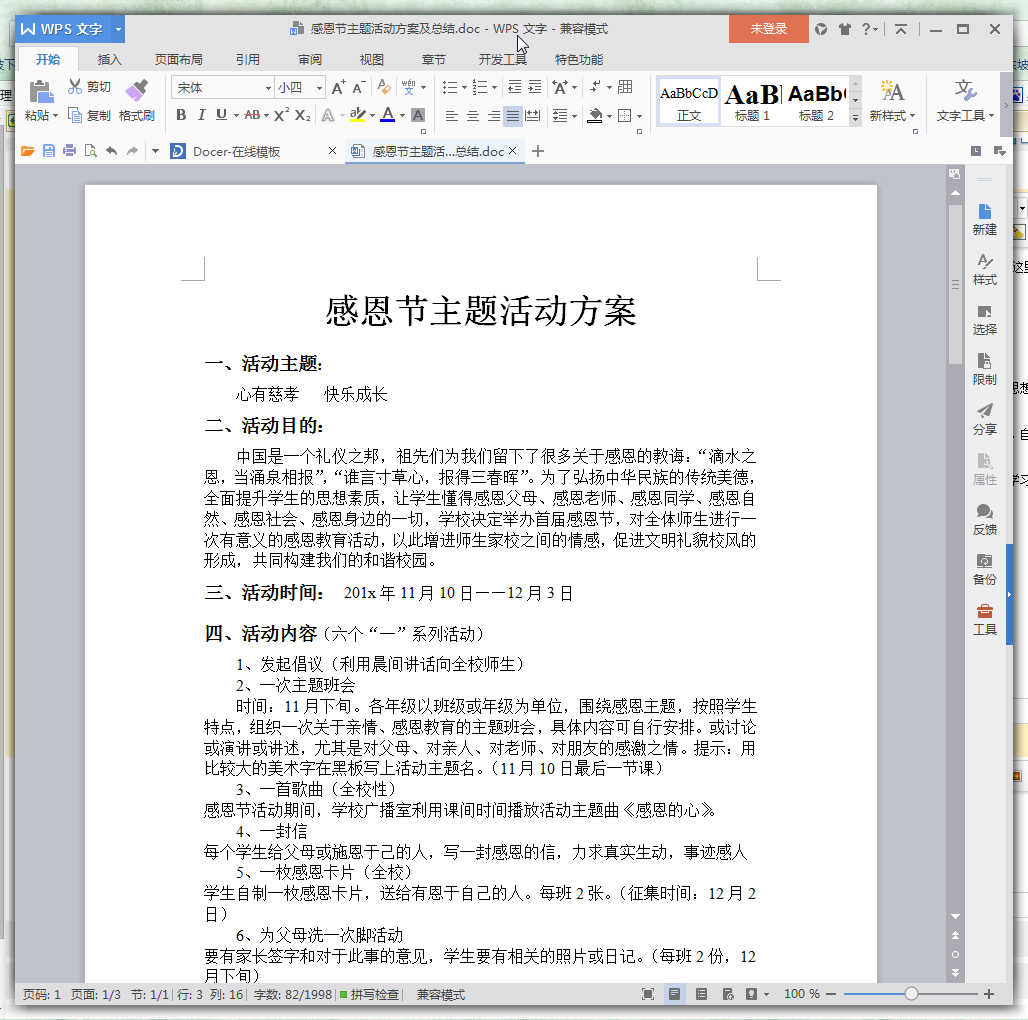Toggle Underline formatting

(222, 115)
